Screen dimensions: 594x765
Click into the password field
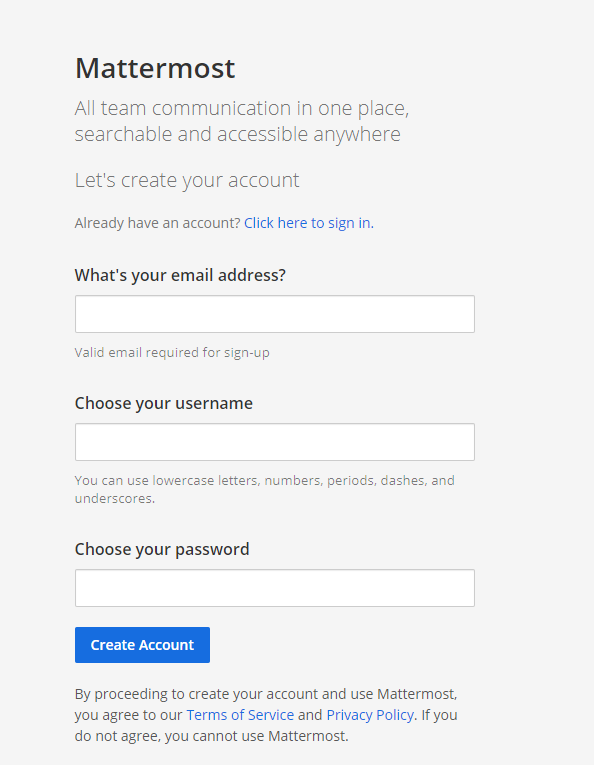pyautogui.click(x=275, y=588)
